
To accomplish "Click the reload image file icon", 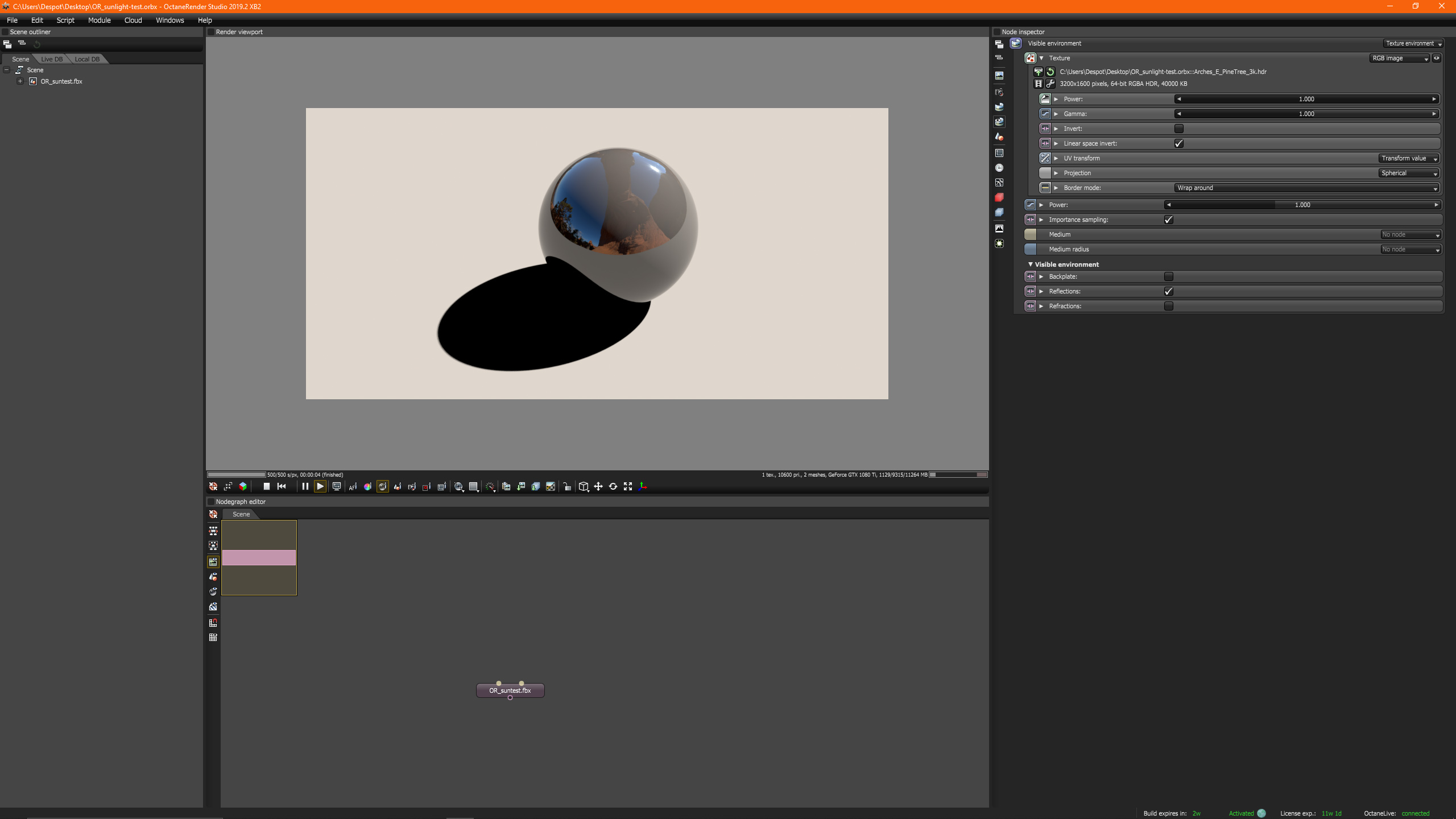I will pyautogui.click(x=1050, y=72).
